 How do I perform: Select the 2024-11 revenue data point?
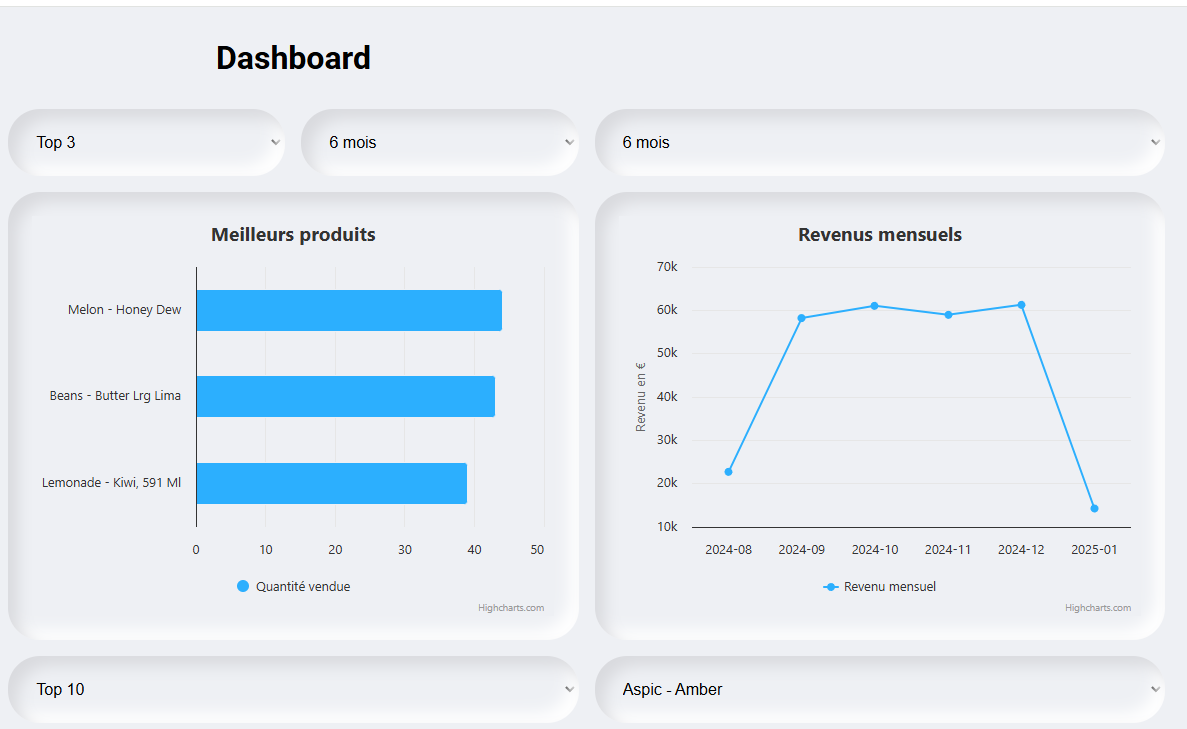(948, 315)
